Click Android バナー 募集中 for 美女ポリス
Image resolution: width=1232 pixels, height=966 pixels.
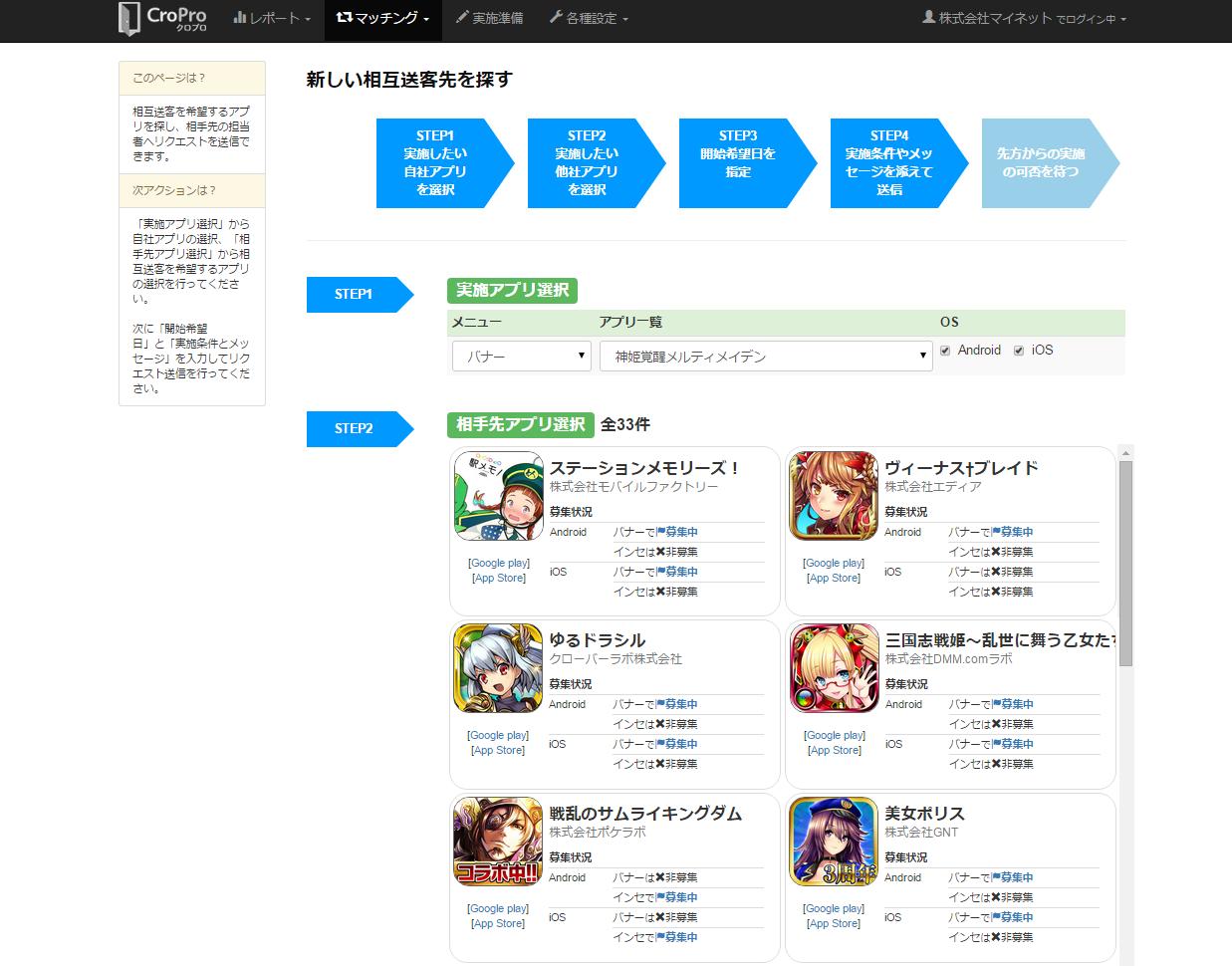click(x=1013, y=877)
